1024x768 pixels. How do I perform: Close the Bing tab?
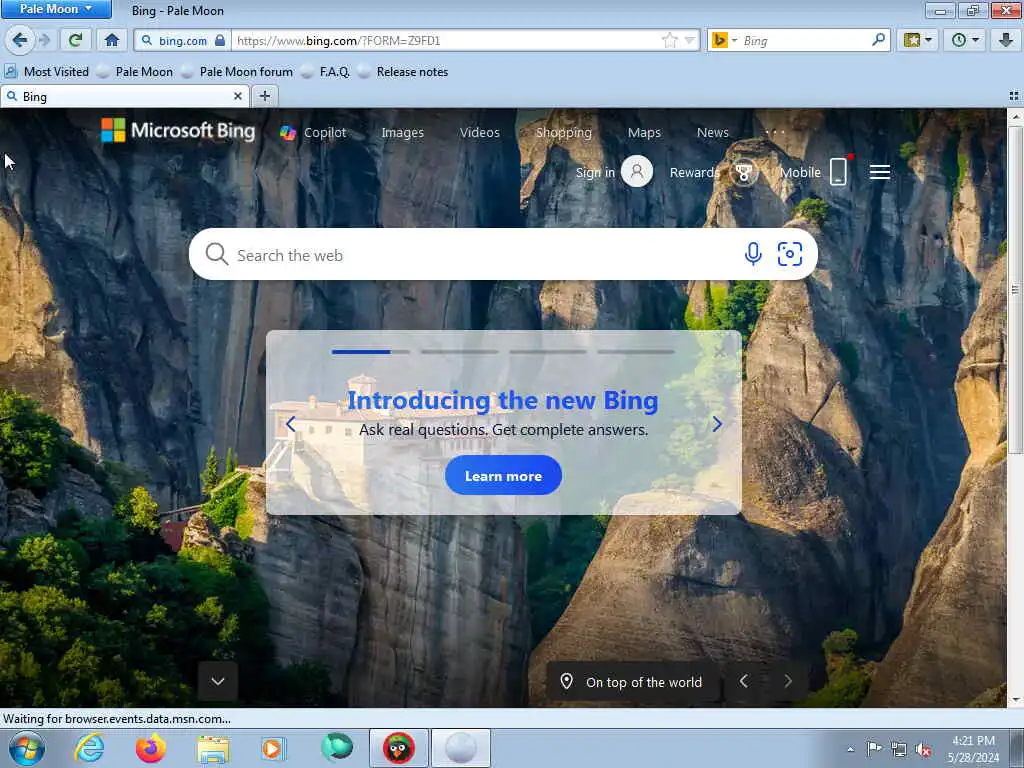pos(238,97)
